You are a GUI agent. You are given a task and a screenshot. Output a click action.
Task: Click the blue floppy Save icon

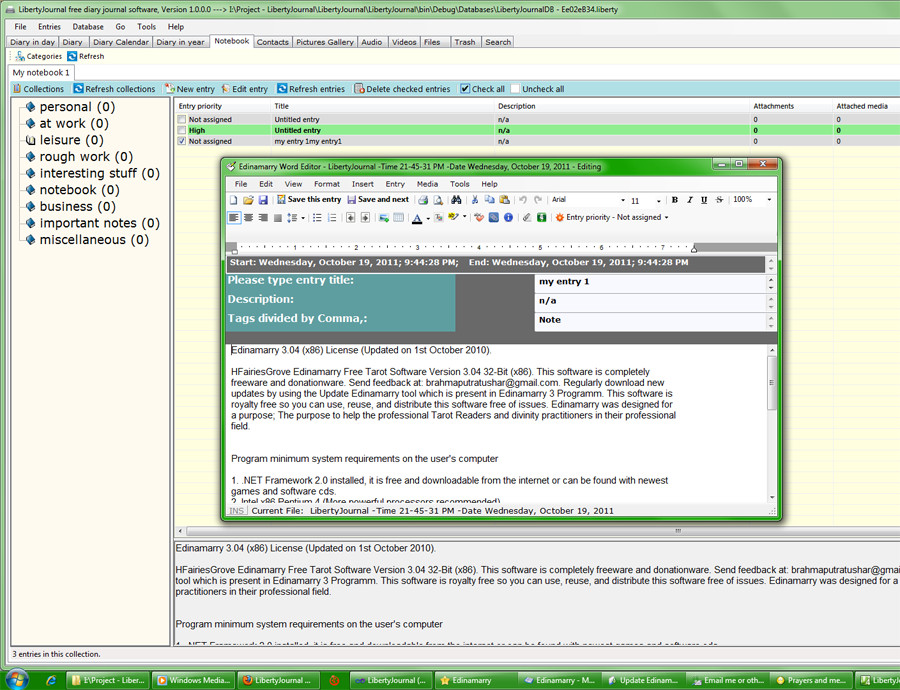263,200
